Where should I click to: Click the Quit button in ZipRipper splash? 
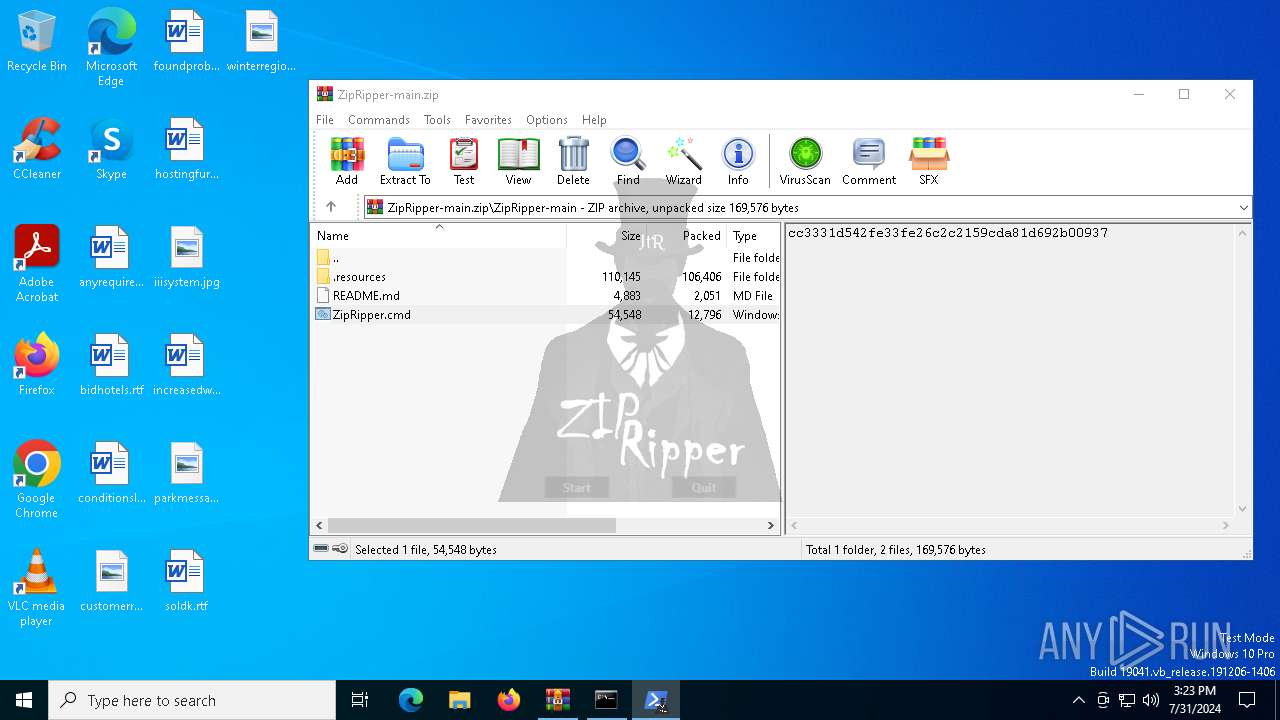click(704, 488)
